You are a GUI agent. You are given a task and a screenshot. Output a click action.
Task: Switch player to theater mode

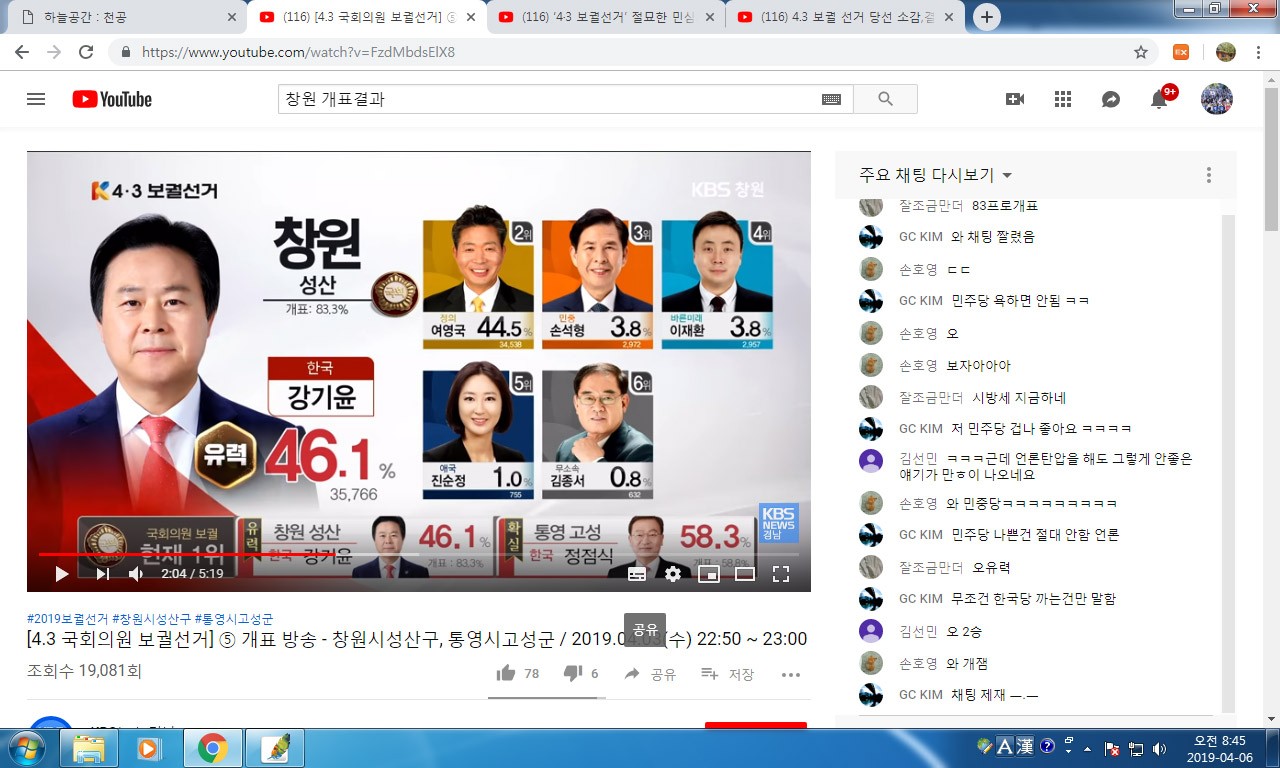745,574
